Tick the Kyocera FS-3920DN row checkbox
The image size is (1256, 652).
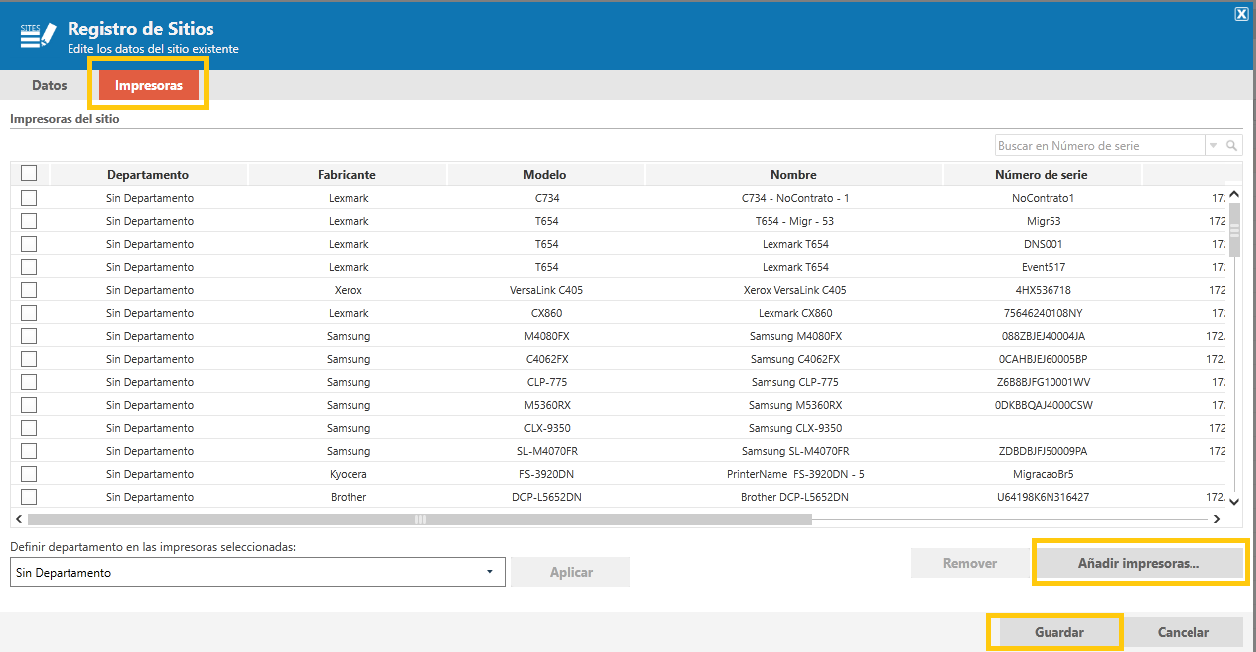[x=29, y=474]
